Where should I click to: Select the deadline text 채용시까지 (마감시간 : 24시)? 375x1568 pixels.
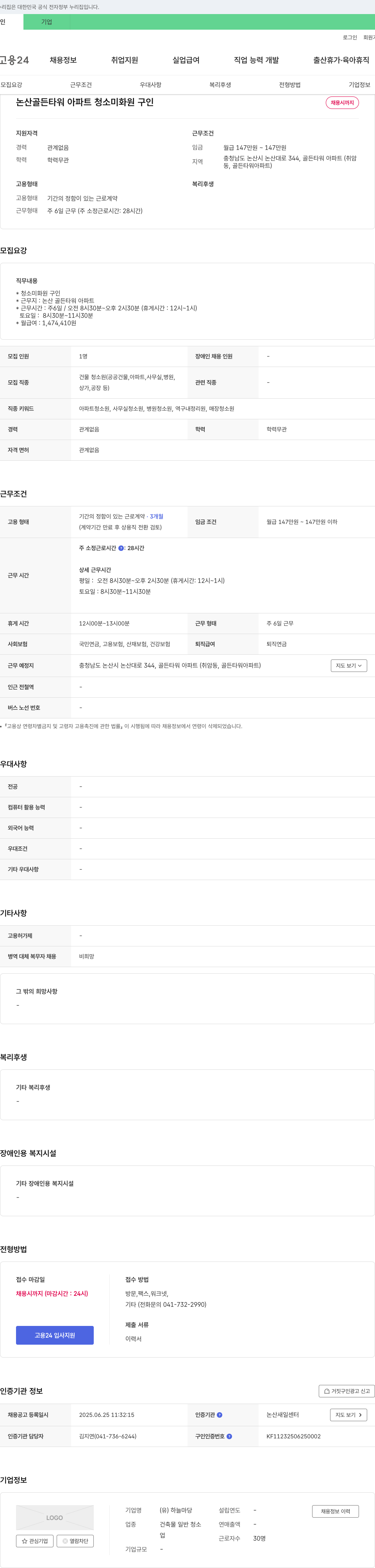[x=52, y=1294]
